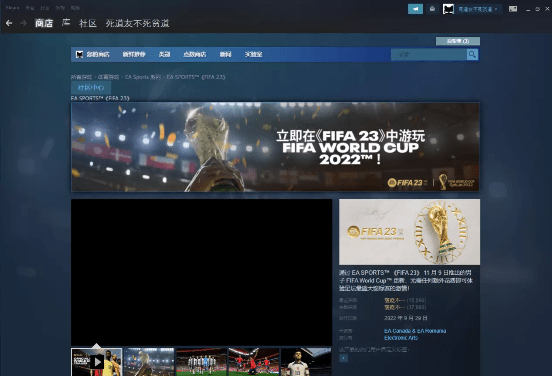Open the Electronic Arts publisher link
553x377 pixels.
(401, 338)
